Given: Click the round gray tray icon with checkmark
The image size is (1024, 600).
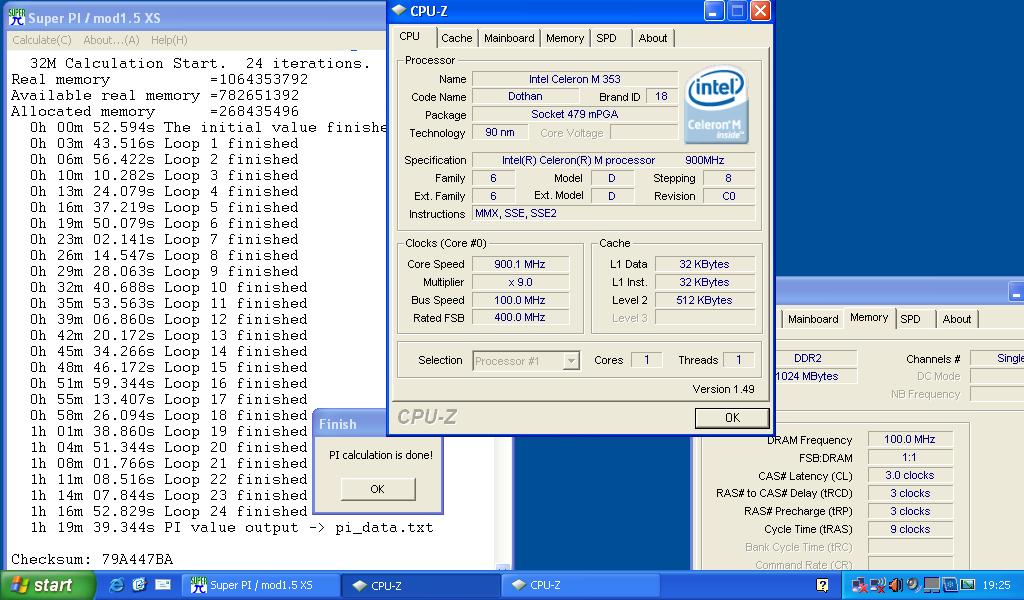Looking at the screenshot, I should tap(912, 585).
